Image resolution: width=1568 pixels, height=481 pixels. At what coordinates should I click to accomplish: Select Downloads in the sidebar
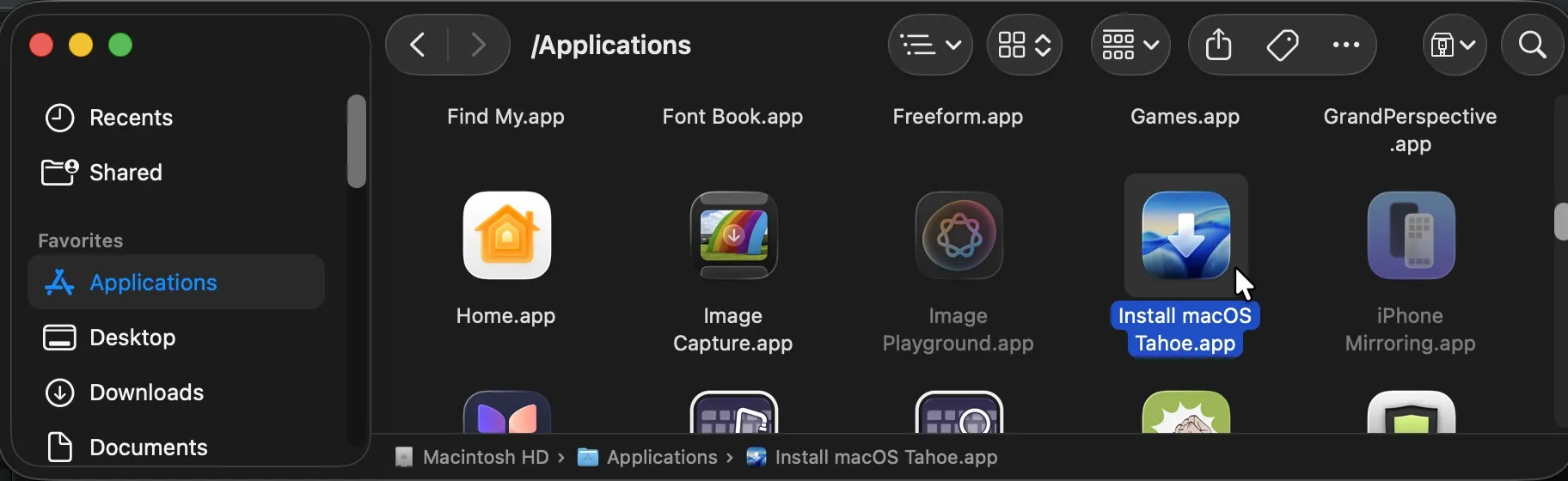tap(146, 393)
